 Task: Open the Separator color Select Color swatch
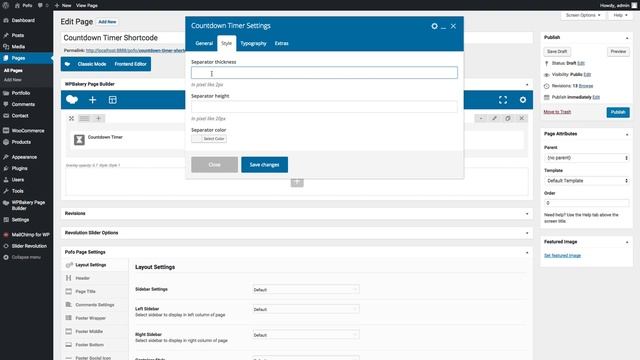click(x=209, y=139)
